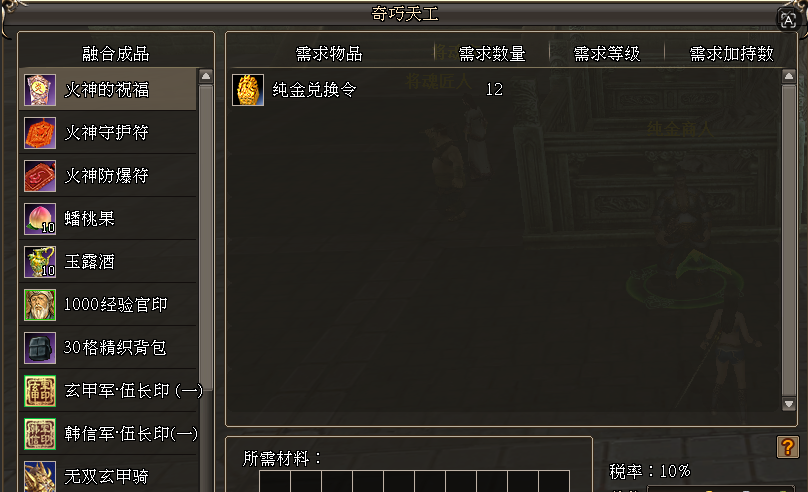
Task: Open the orange question mark help
Action: click(787, 447)
